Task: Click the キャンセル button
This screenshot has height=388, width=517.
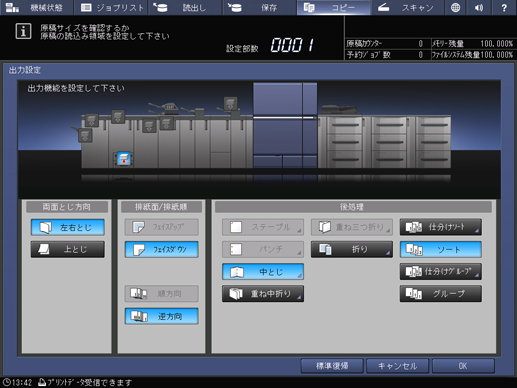Action: 397,366
